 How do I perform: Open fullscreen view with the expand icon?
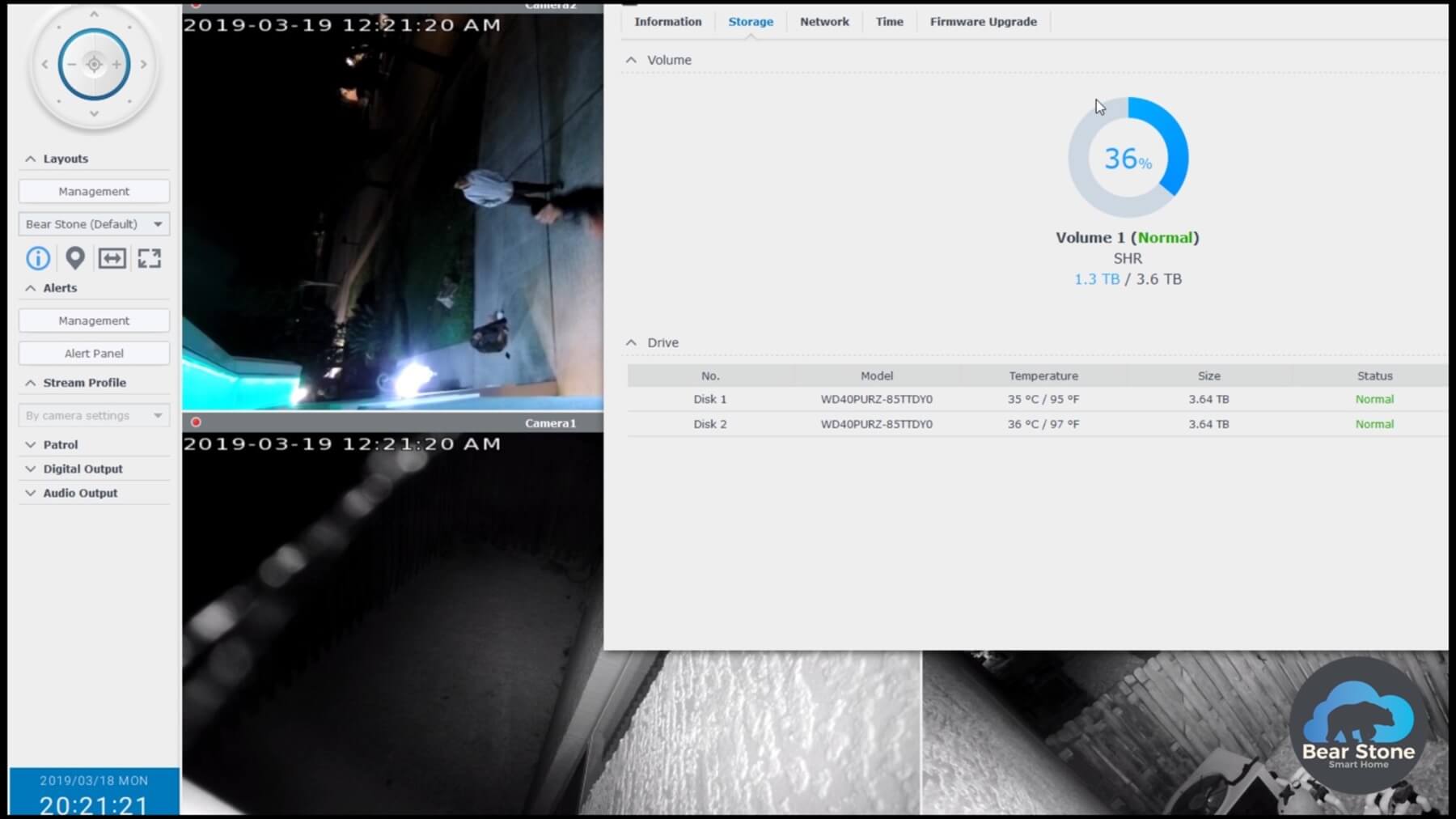(149, 258)
